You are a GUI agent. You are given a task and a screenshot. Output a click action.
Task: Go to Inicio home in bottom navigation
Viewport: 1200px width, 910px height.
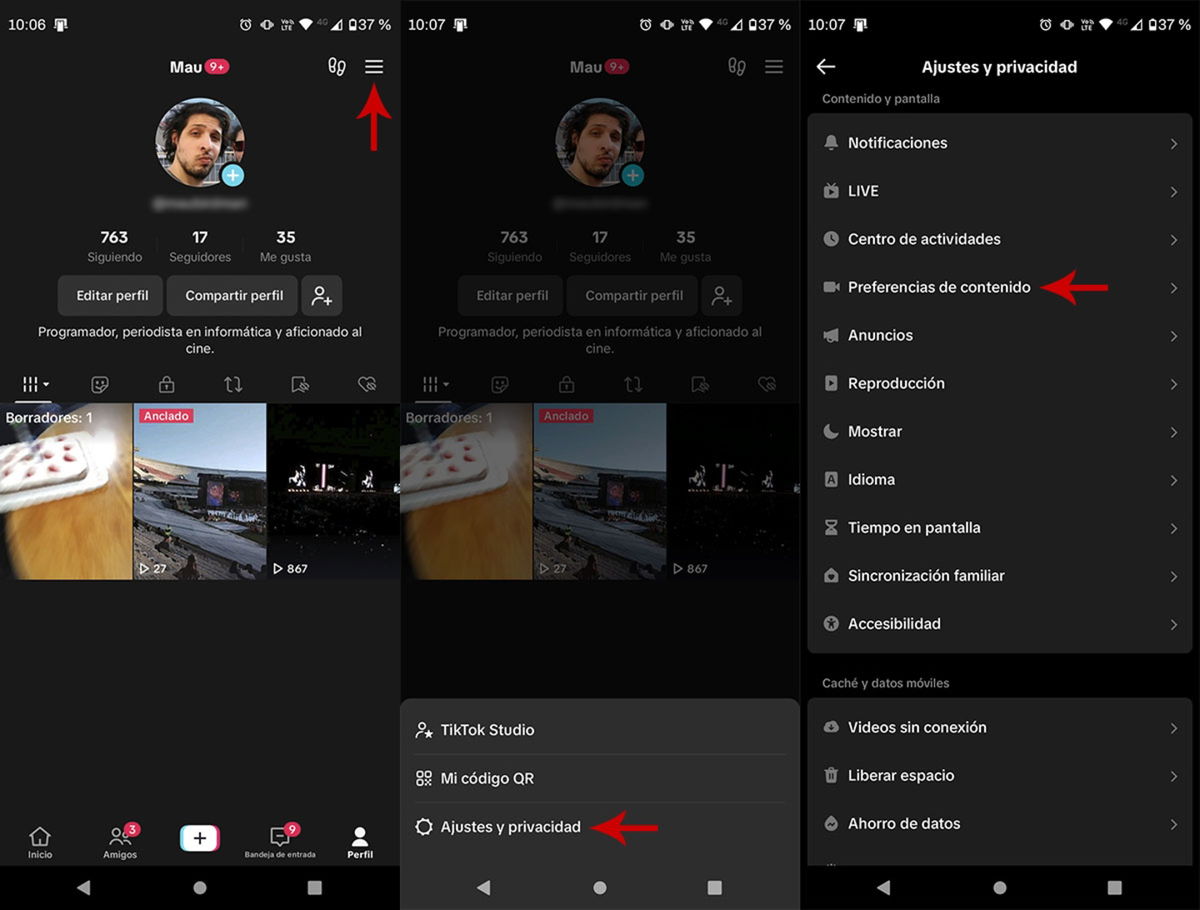click(40, 842)
